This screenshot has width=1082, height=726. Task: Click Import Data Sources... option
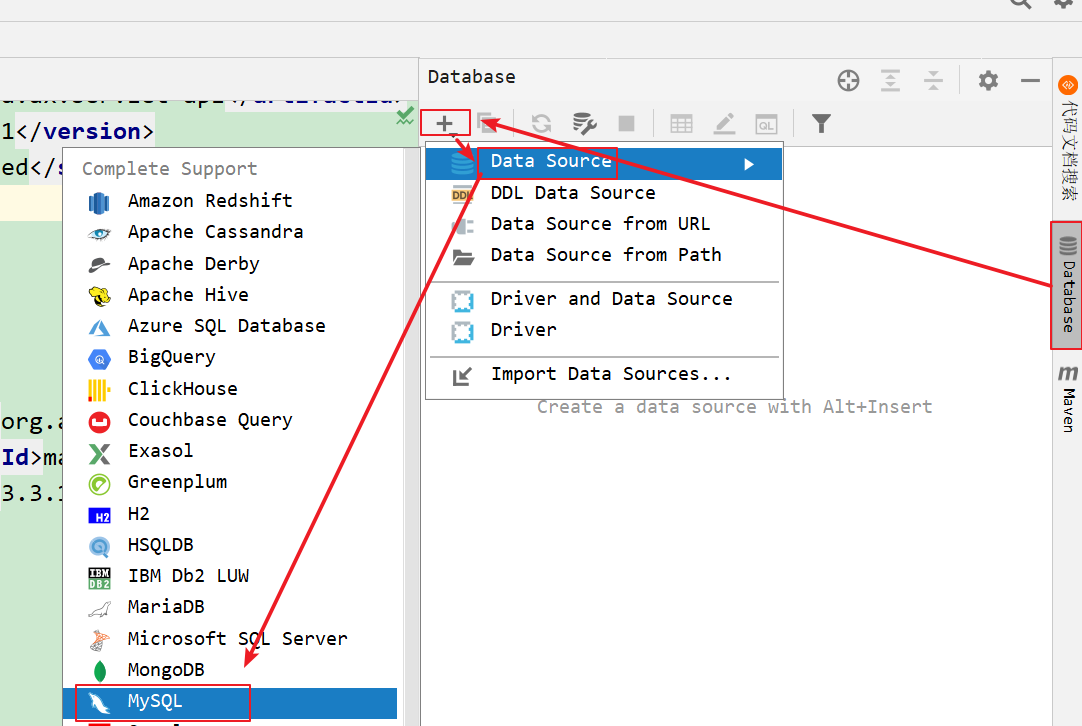(610, 374)
